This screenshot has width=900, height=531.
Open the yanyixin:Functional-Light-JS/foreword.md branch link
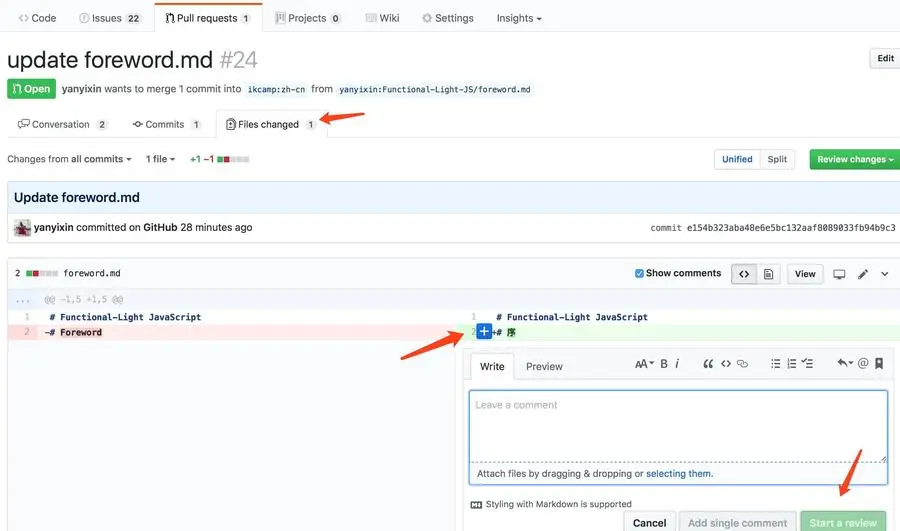tap(435, 90)
